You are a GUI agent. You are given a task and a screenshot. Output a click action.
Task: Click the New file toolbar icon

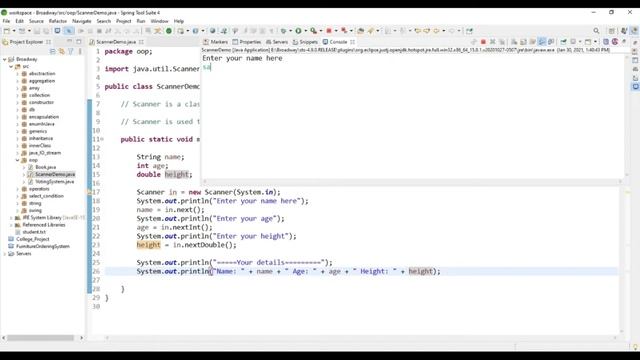[x=7, y=31]
